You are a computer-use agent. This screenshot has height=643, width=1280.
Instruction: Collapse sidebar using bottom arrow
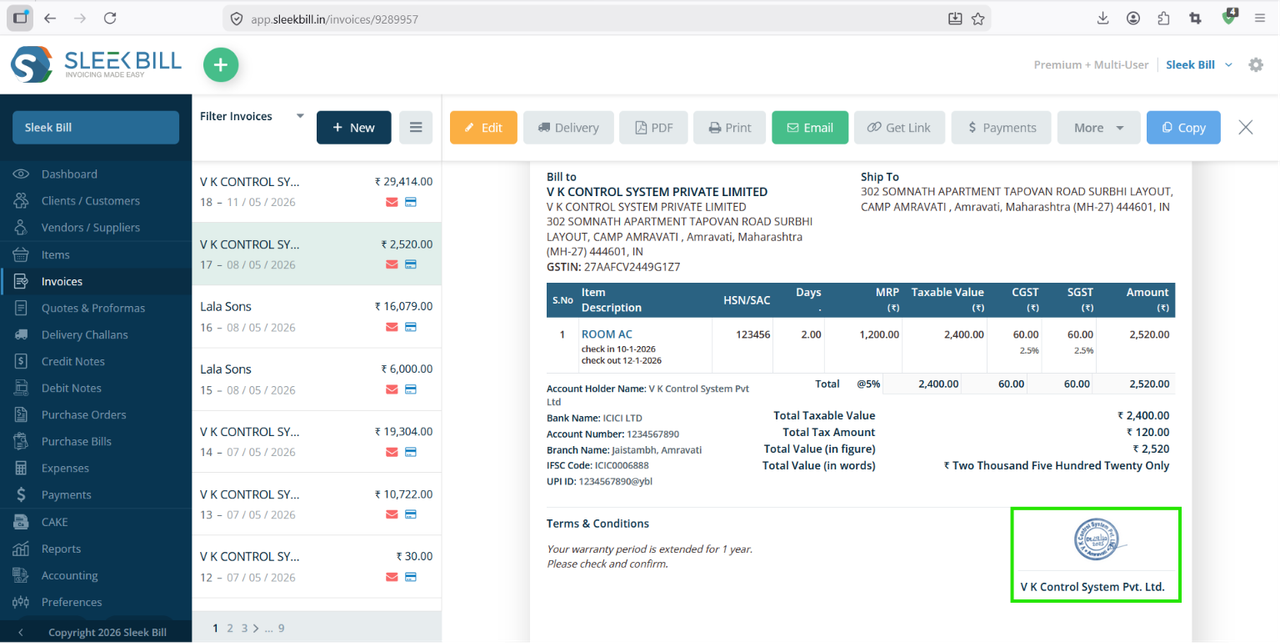click(21, 632)
